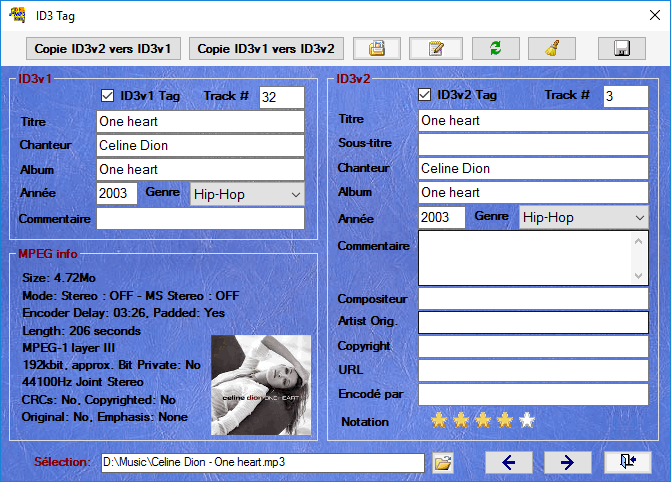
Task: Click the 'Size: 4.72Mo' text
Action: point(59,278)
